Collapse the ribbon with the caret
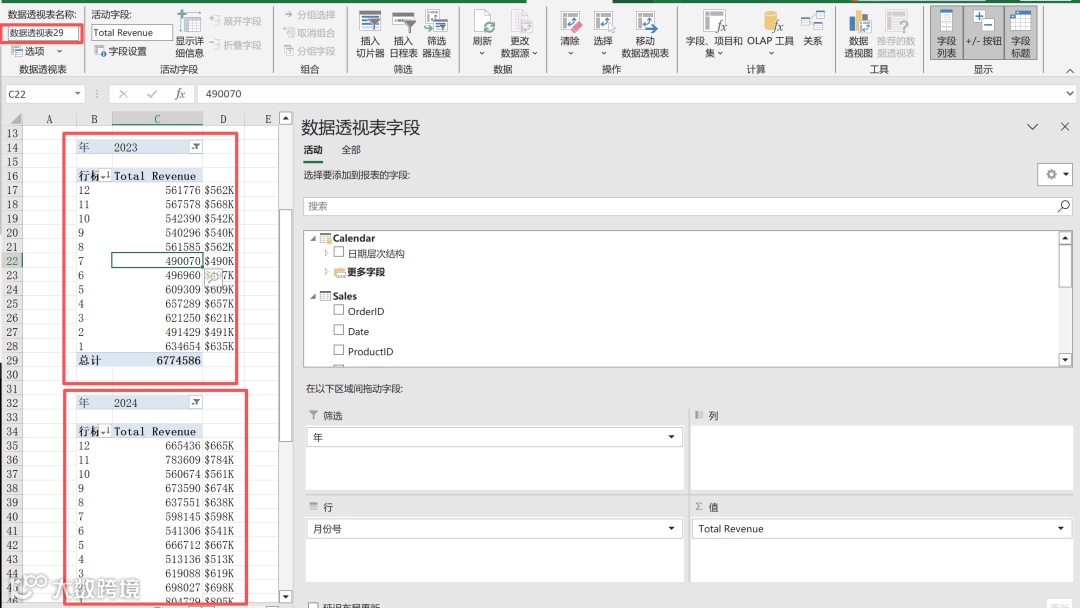 tap(1070, 71)
